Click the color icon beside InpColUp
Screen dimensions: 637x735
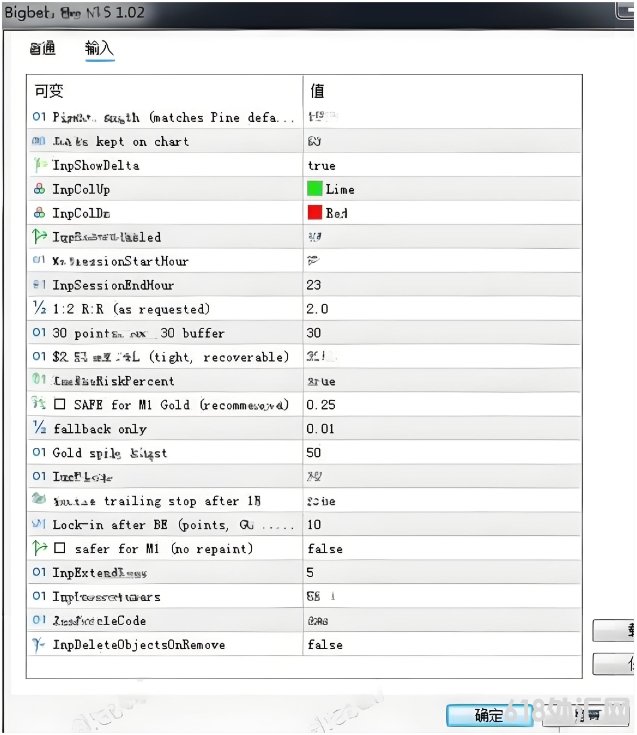pos(40,189)
